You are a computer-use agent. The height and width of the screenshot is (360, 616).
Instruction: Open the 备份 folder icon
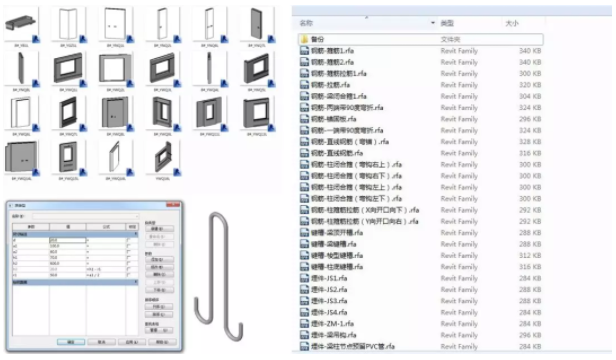point(304,39)
